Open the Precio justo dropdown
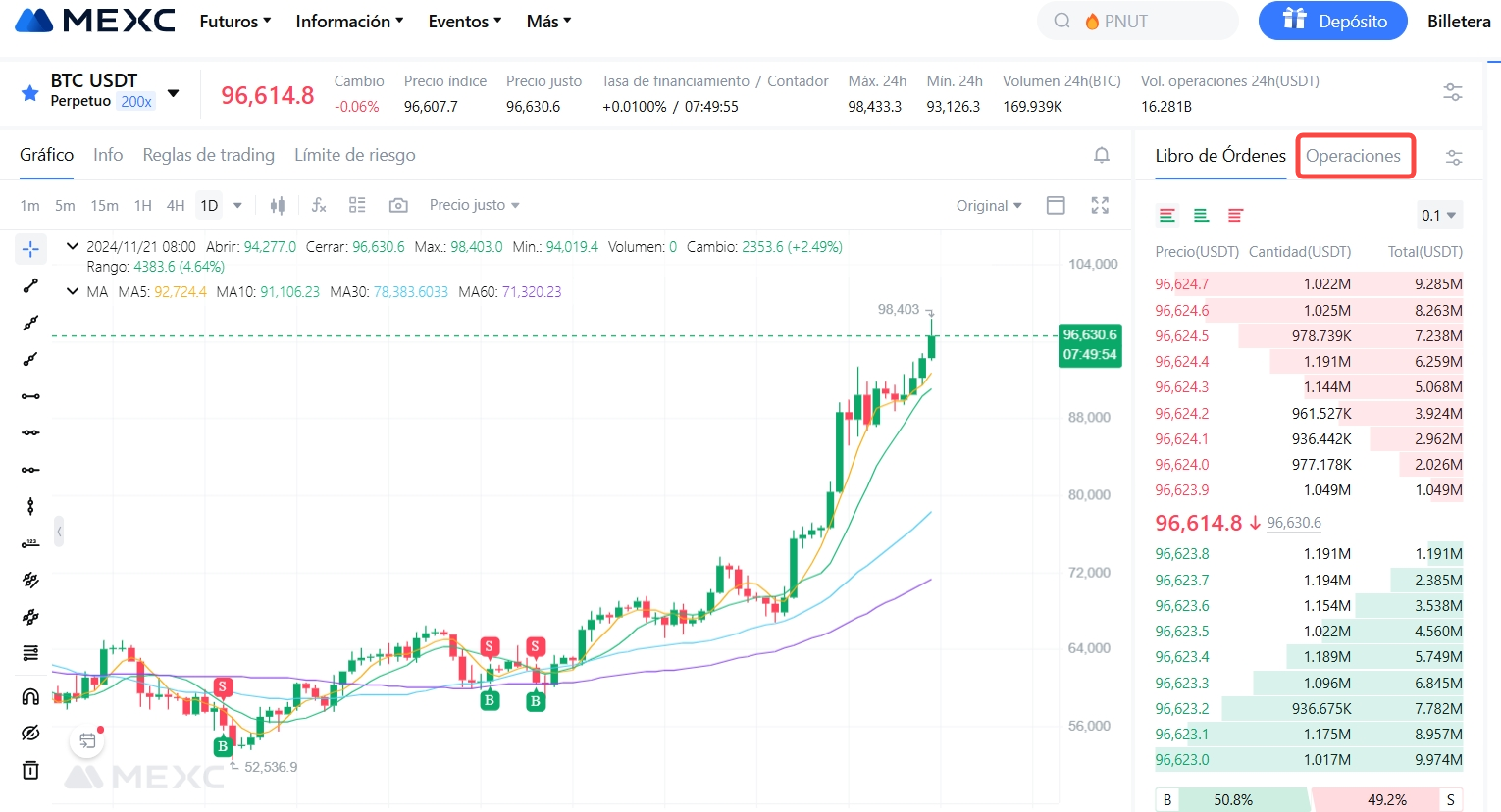Image resolution: width=1501 pixels, height=812 pixels. (x=475, y=205)
